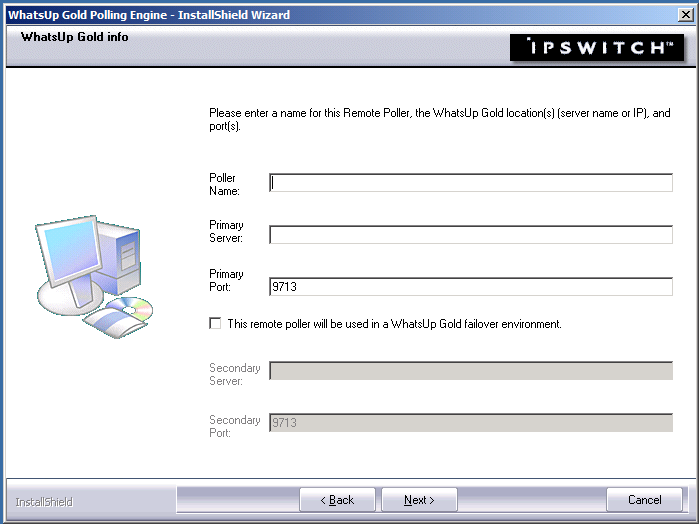Click the 'Secondary Port:' label

click(x=234, y=426)
